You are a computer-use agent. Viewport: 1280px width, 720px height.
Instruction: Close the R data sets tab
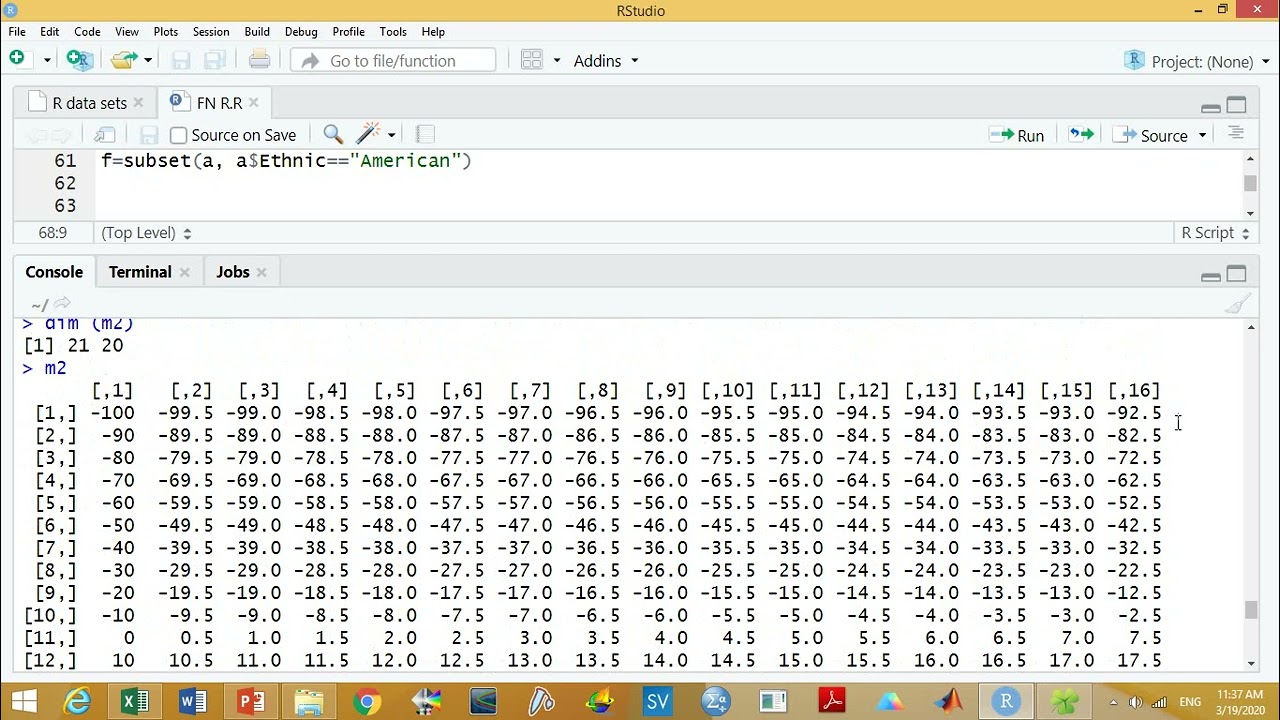click(x=138, y=103)
